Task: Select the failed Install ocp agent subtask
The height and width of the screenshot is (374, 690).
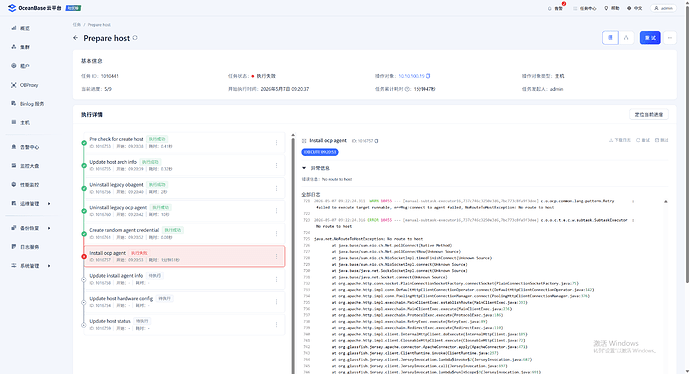Action: (x=184, y=256)
